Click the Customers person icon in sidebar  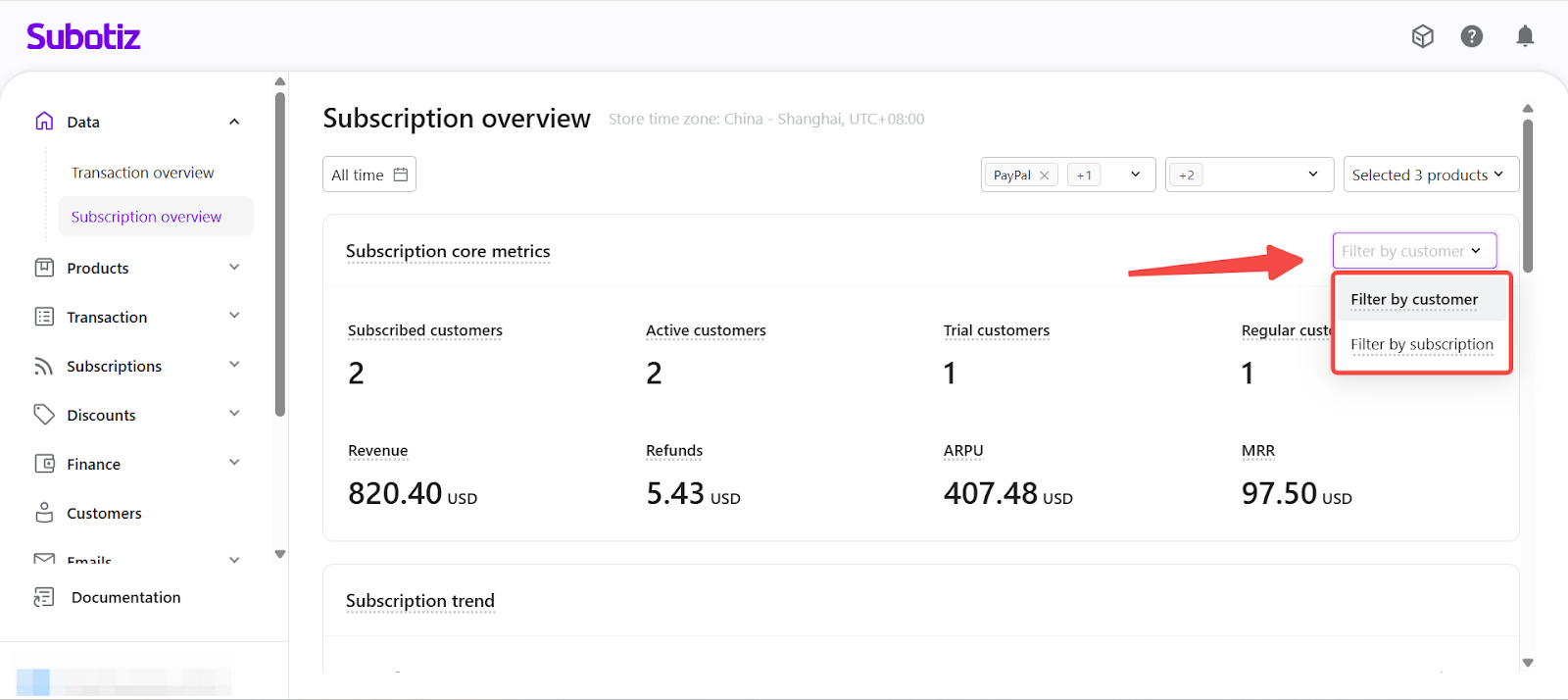[44, 513]
